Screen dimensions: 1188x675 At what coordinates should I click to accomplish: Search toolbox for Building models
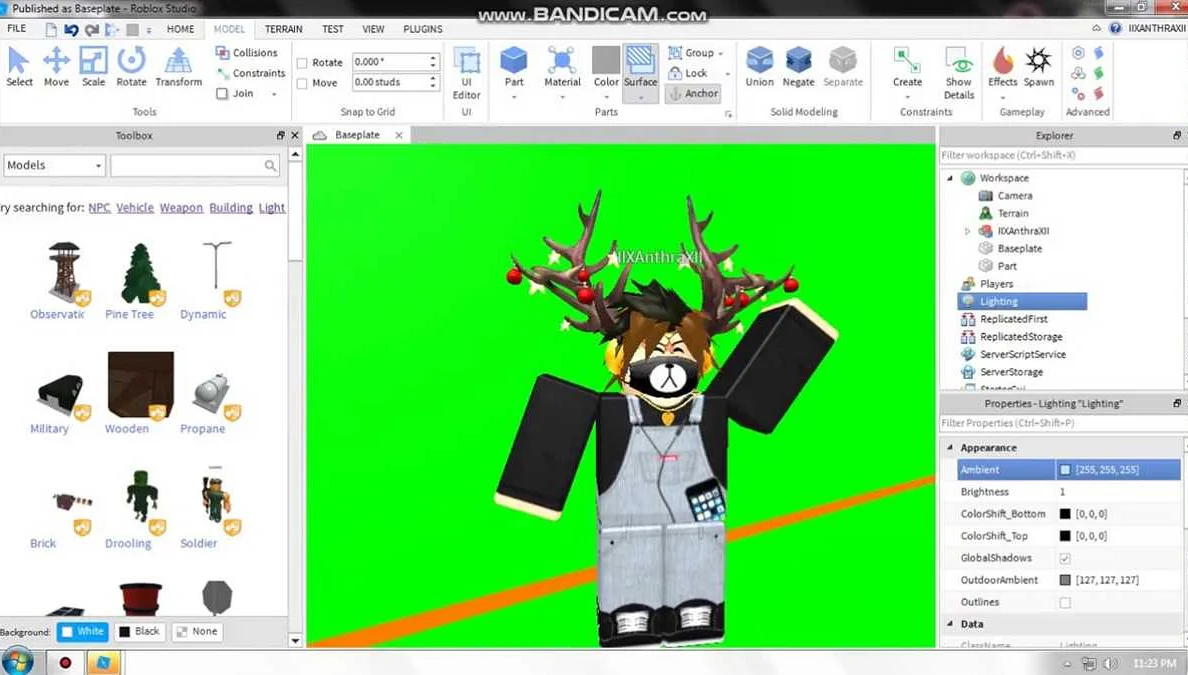[231, 208]
